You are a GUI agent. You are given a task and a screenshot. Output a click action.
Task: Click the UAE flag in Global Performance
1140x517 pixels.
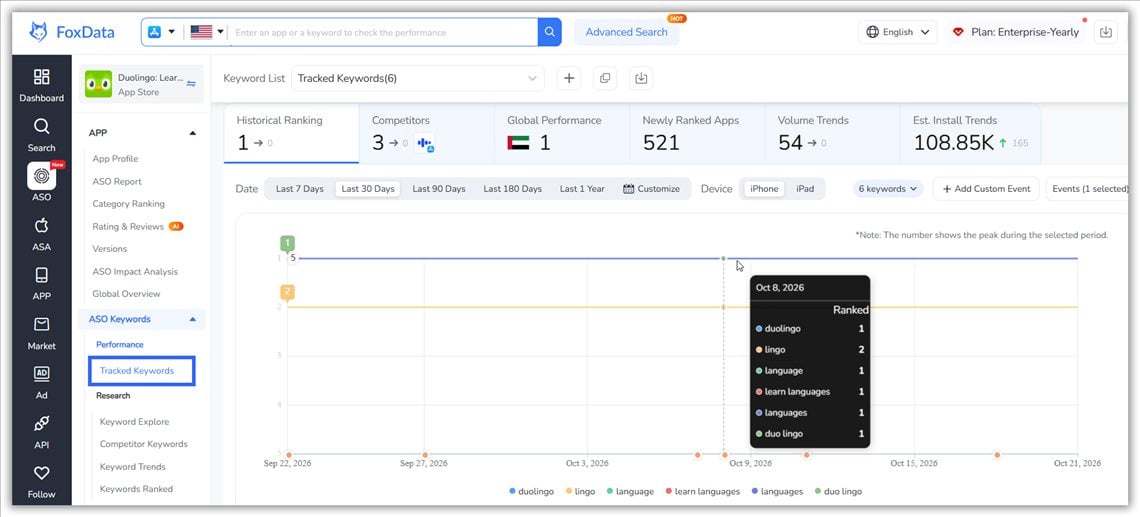[518, 143]
